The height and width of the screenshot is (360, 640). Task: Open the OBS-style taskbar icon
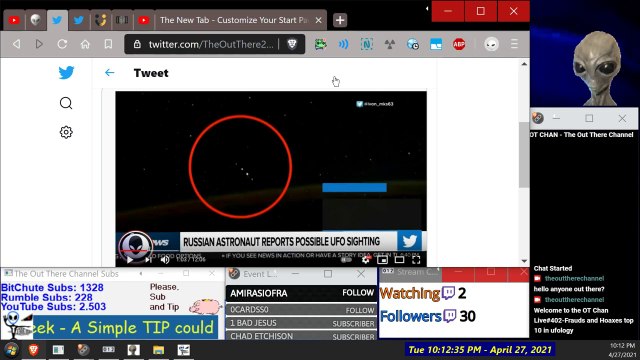pos(83,350)
